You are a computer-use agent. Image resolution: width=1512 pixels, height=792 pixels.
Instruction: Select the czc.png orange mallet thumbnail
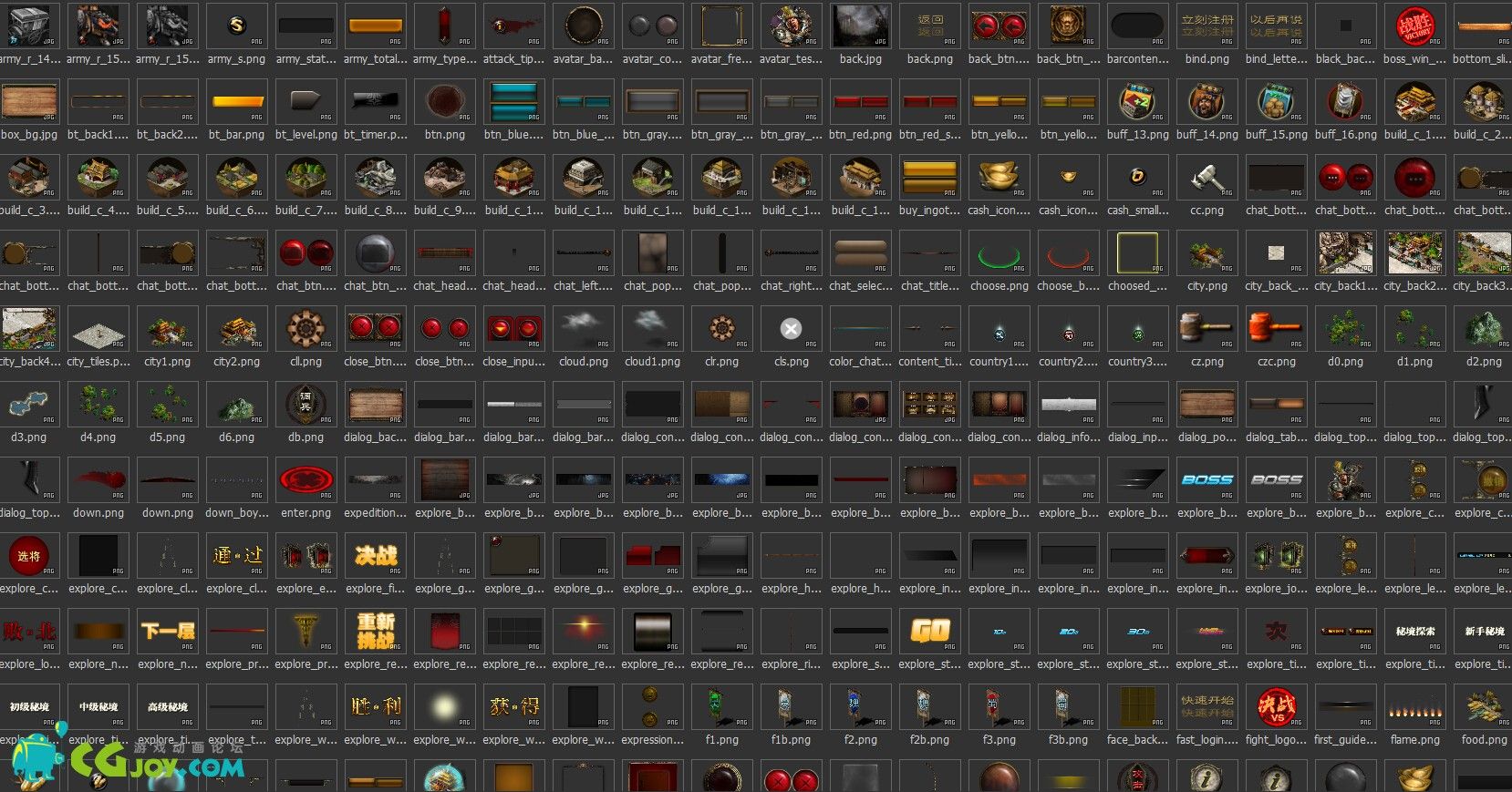1277,328
